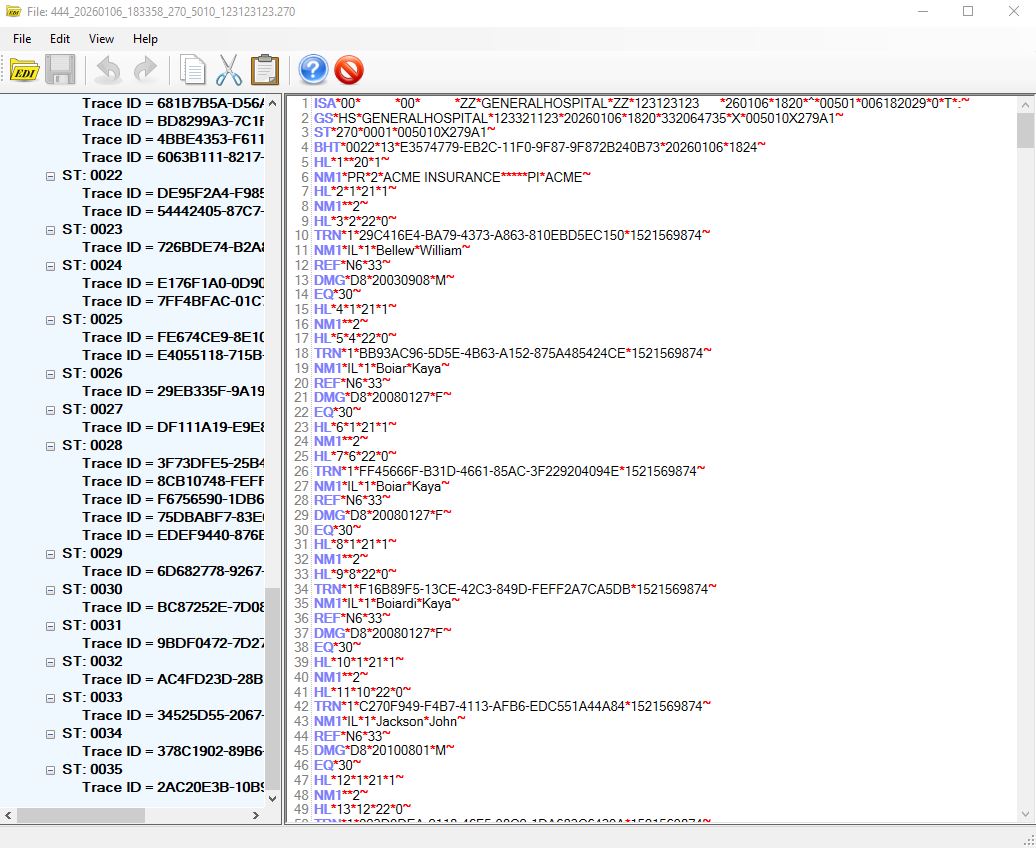This screenshot has width=1036, height=848.
Task: Open help with blue question mark icon
Action: coord(313,70)
